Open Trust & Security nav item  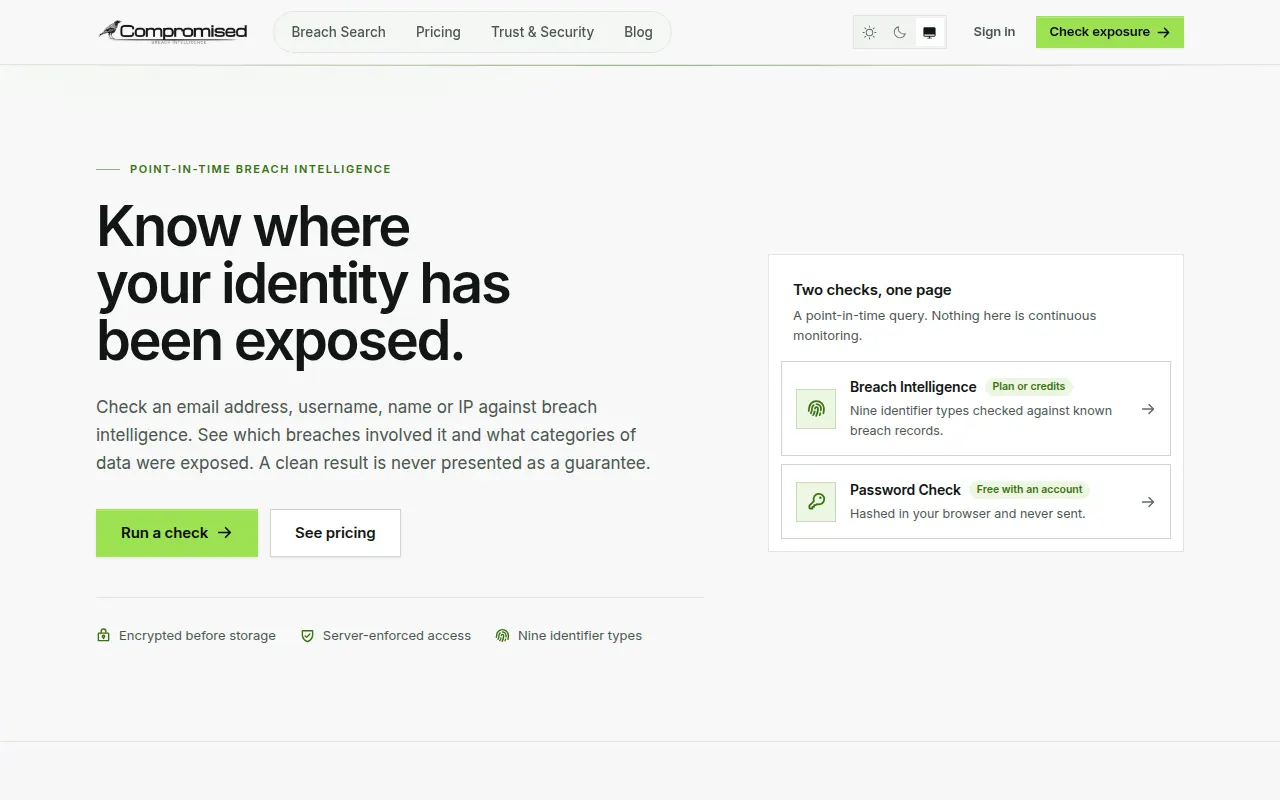coord(542,32)
